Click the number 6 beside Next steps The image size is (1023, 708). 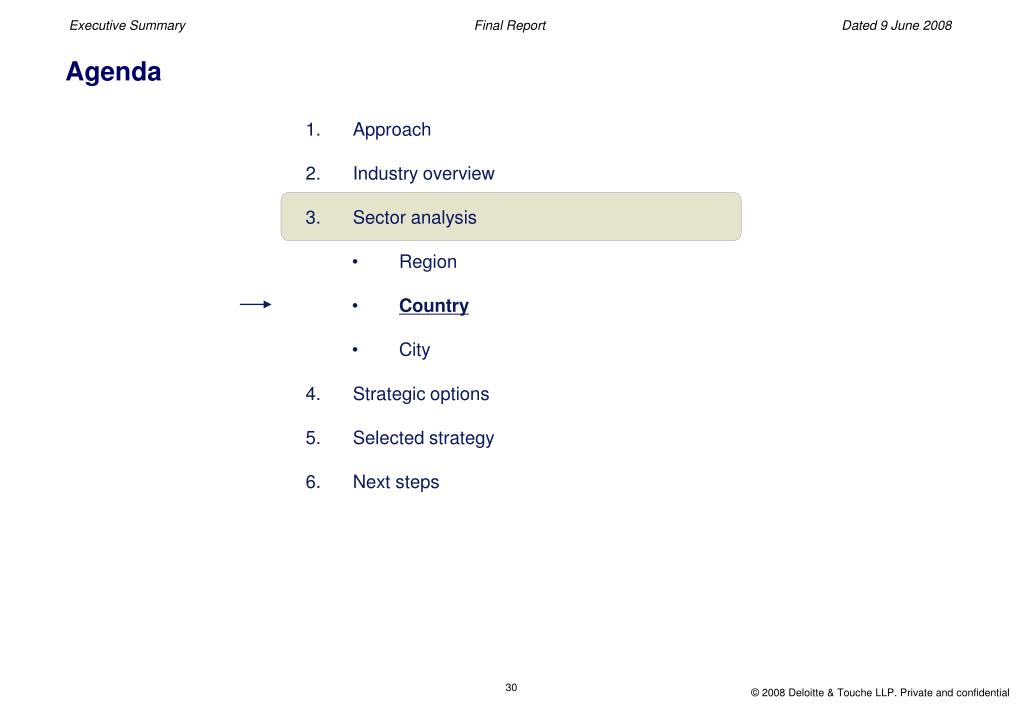(x=313, y=482)
